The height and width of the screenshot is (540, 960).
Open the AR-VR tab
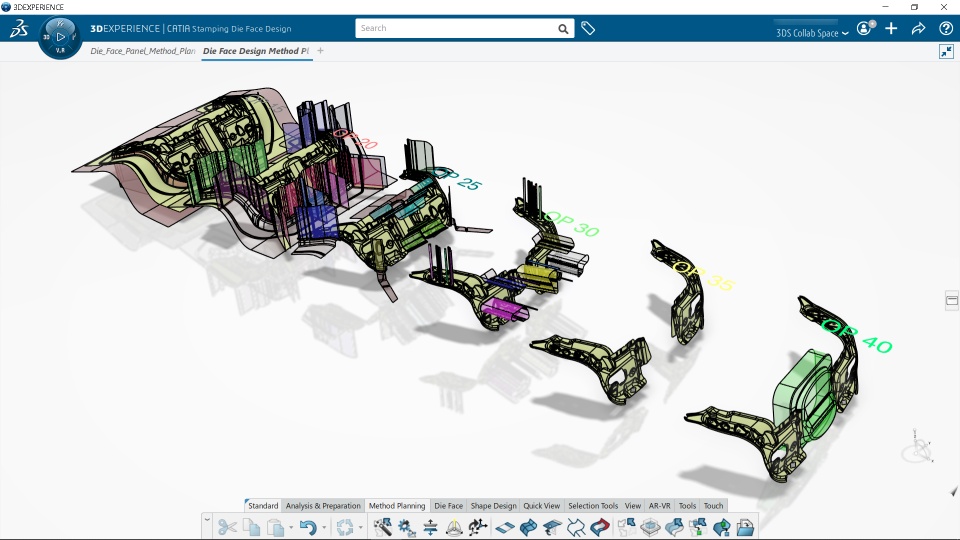pos(659,506)
